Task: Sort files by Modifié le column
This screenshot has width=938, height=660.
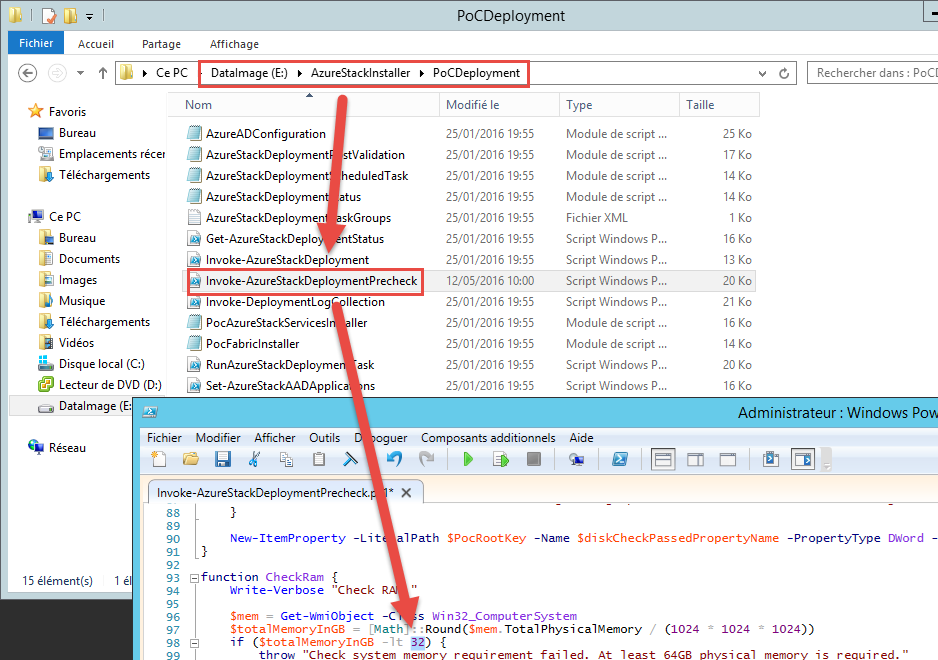Action: pos(500,105)
